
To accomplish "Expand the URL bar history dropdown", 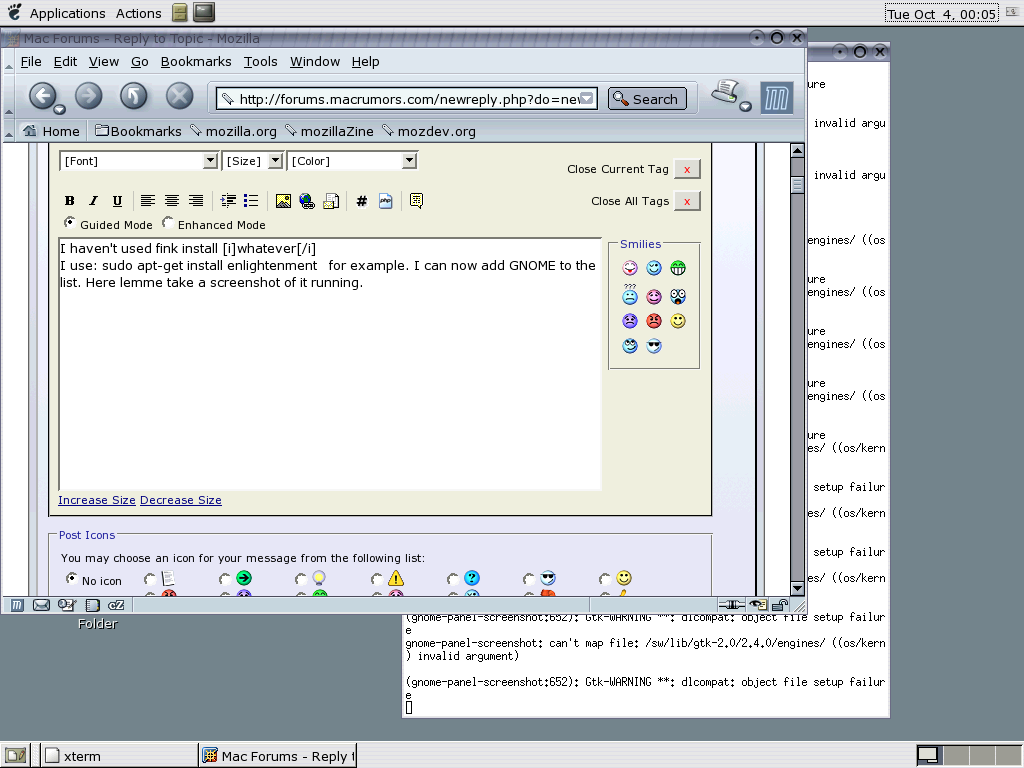I will coord(586,99).
